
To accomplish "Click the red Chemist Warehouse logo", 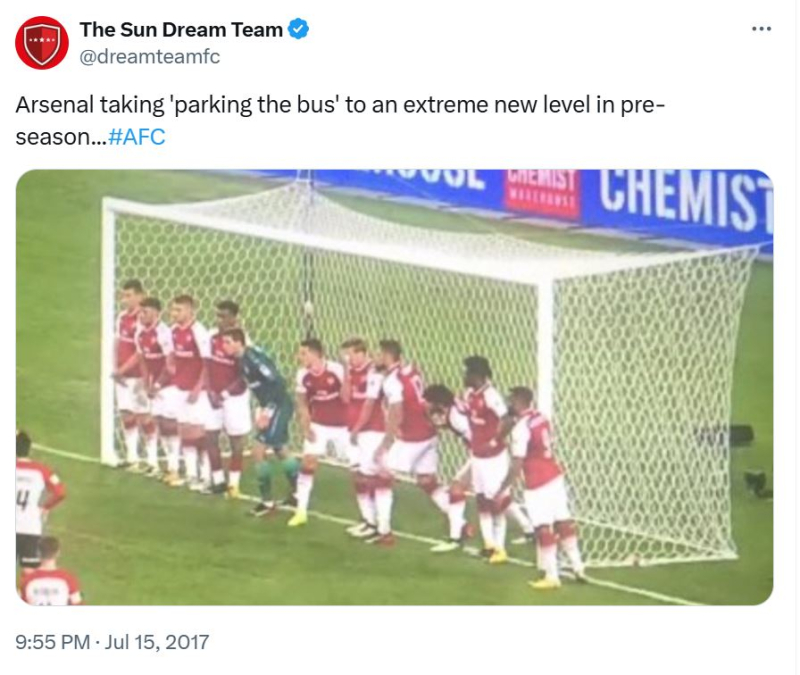I will coord(541,192).
